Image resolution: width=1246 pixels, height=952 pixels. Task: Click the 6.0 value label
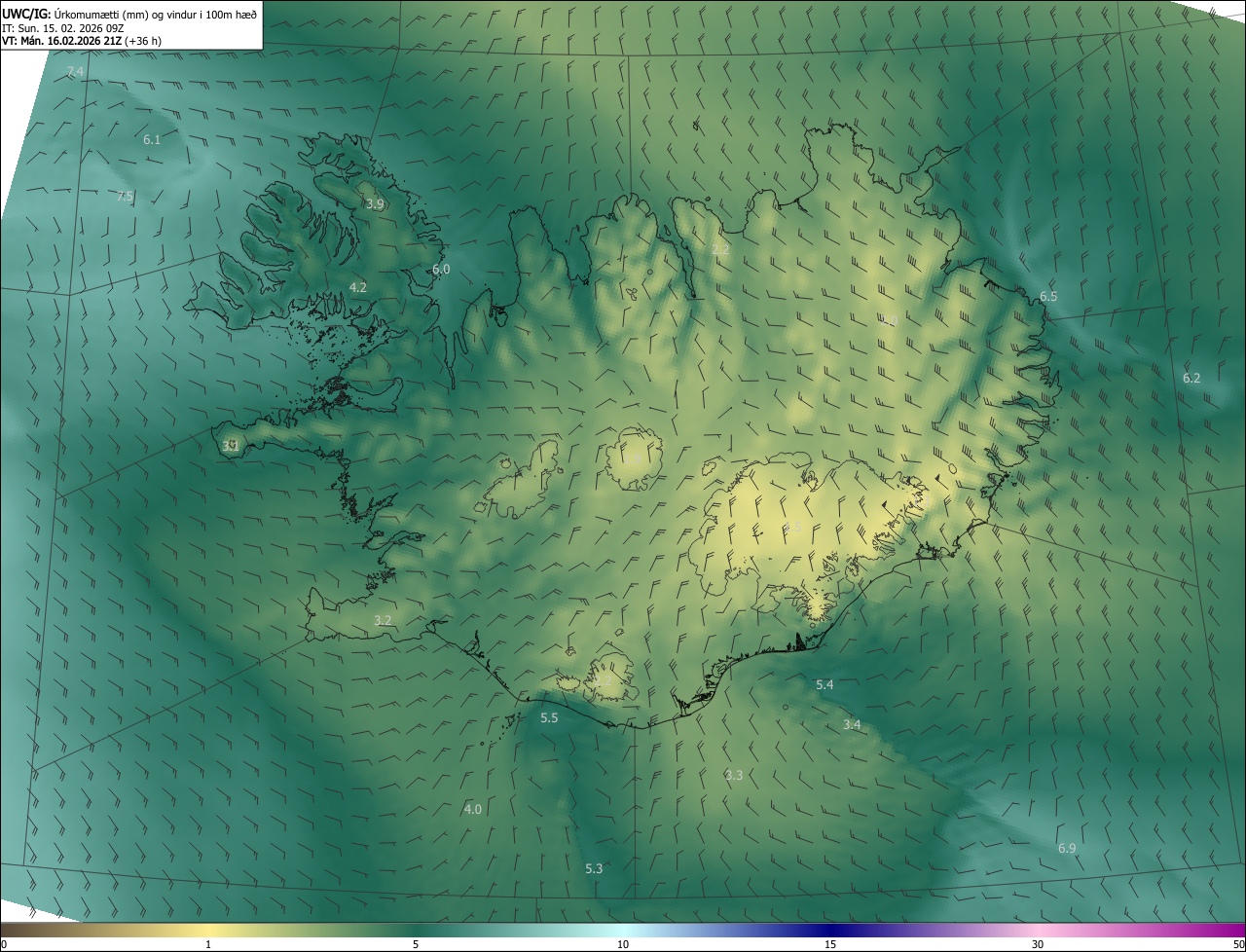click(x=441, y=270)
